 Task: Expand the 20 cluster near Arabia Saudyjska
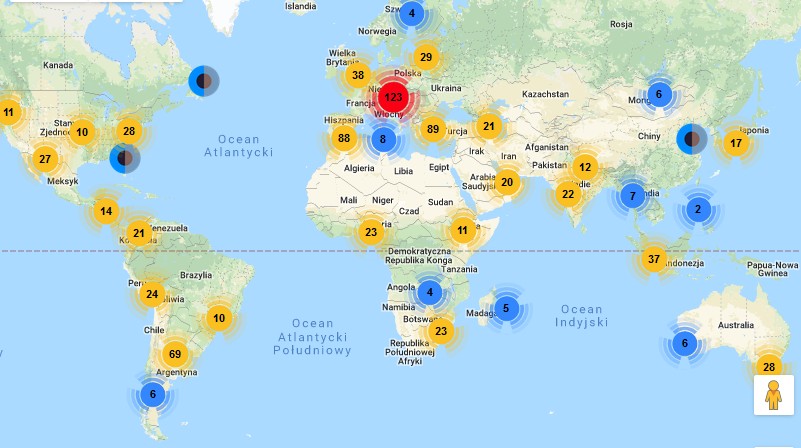click(507, 182)
